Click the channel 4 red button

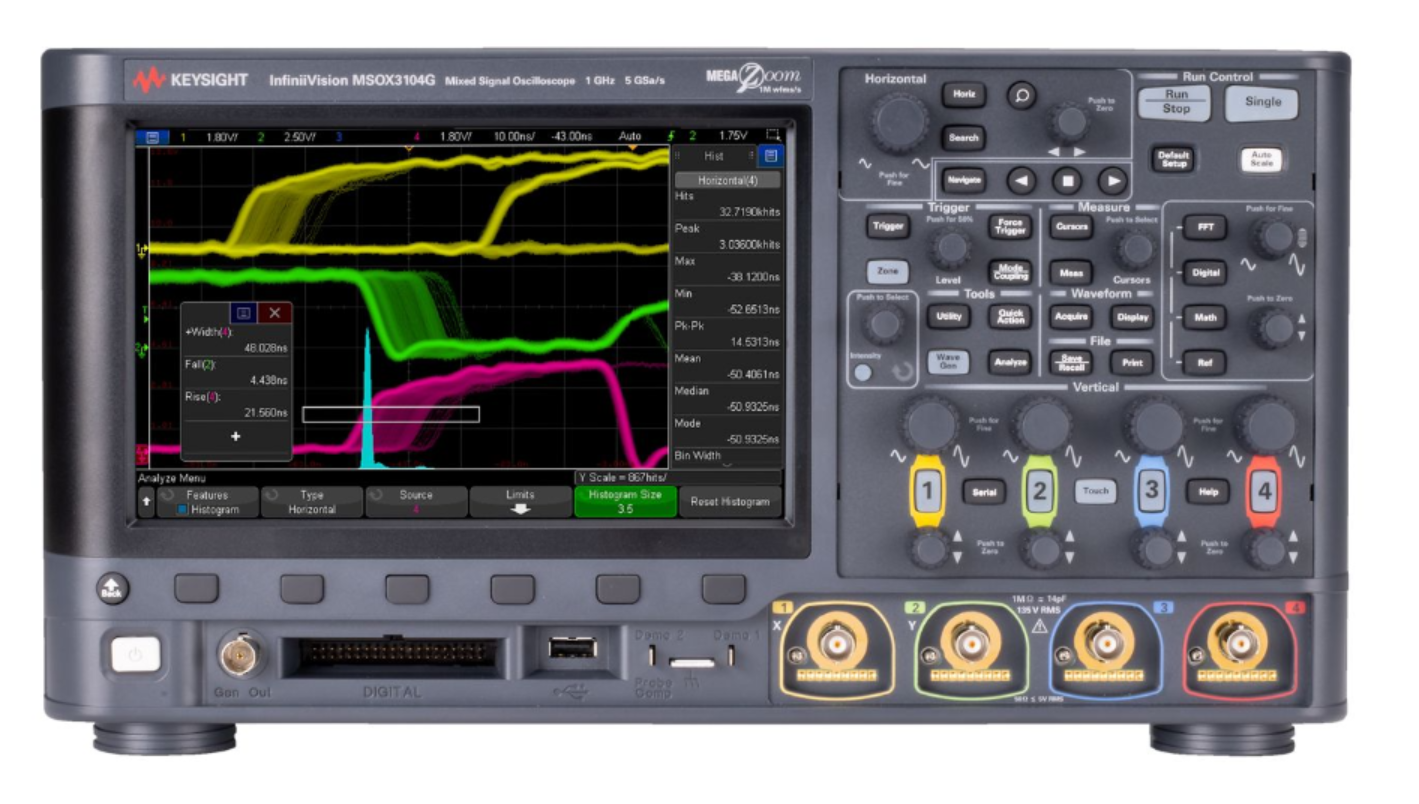click(x=1264, y=492)
